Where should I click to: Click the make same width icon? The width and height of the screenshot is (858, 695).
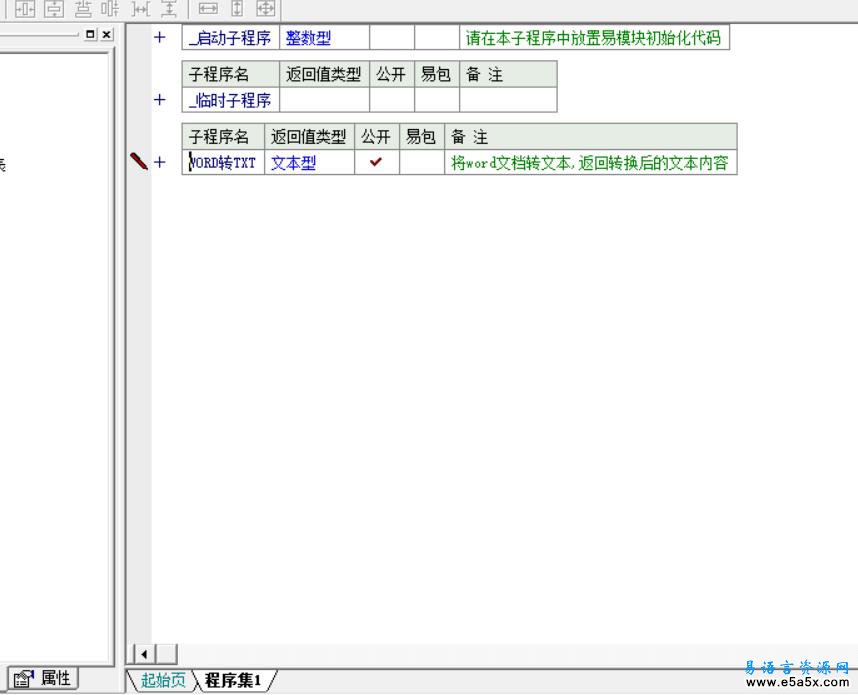(x=208, y=9)
